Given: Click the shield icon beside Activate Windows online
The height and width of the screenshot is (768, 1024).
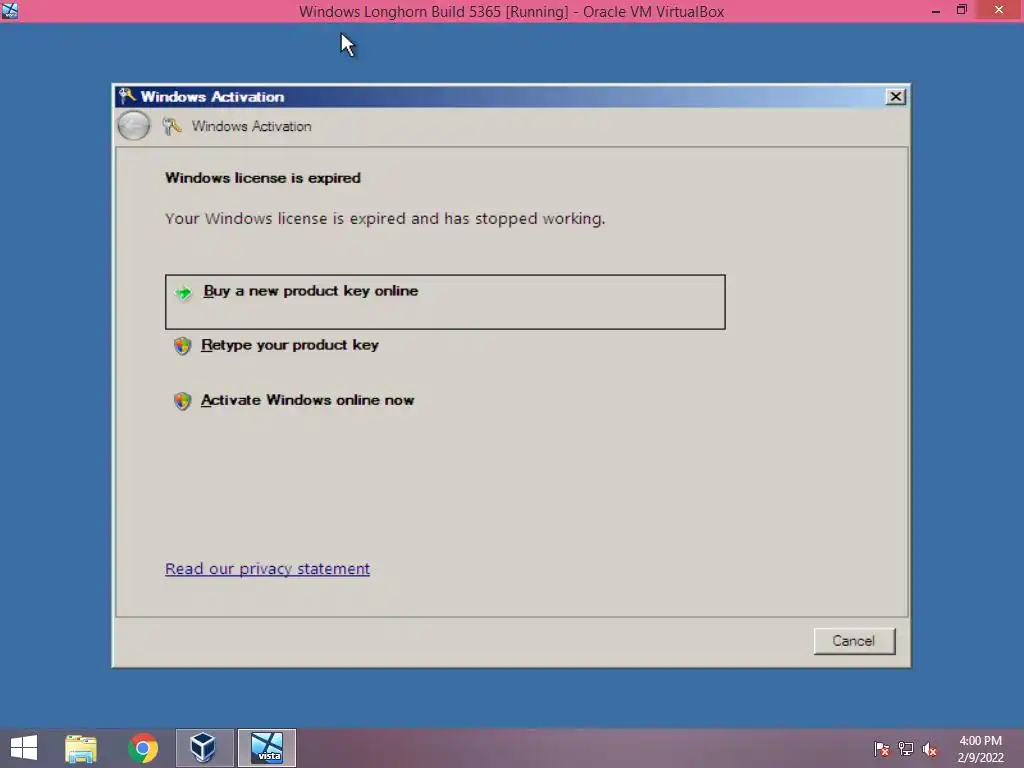Looking at the screenshot, I should point(182,400).
